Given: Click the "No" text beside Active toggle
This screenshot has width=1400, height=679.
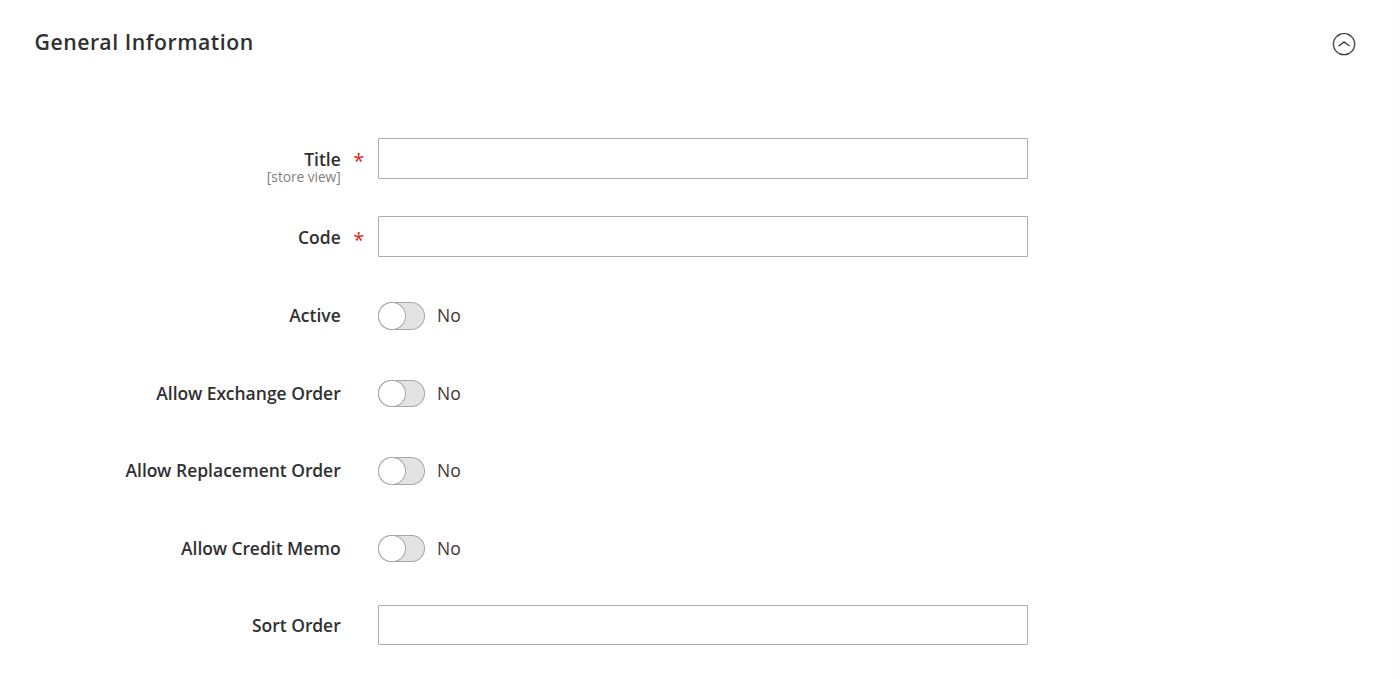Looking at the screenshot, I should (x=449, y=316).
